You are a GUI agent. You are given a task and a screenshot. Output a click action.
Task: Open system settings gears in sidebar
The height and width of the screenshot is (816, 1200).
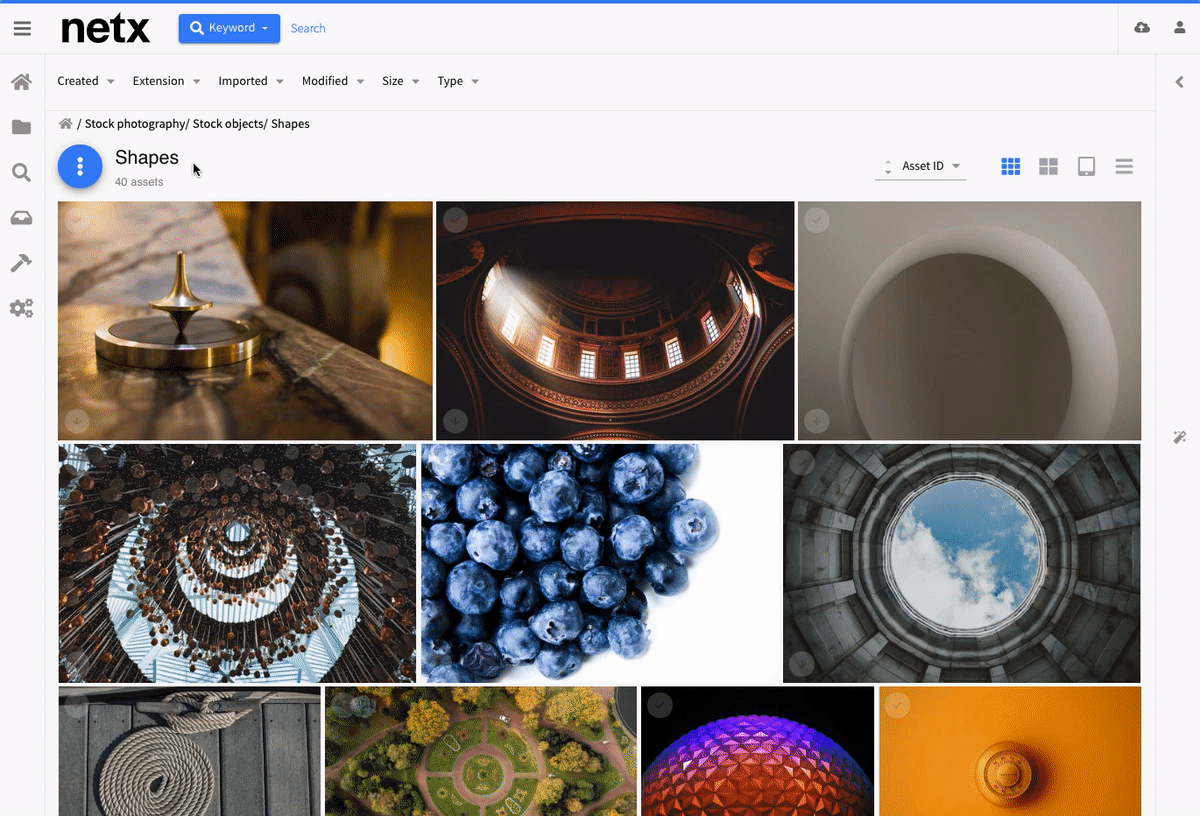tap(21, 308)
